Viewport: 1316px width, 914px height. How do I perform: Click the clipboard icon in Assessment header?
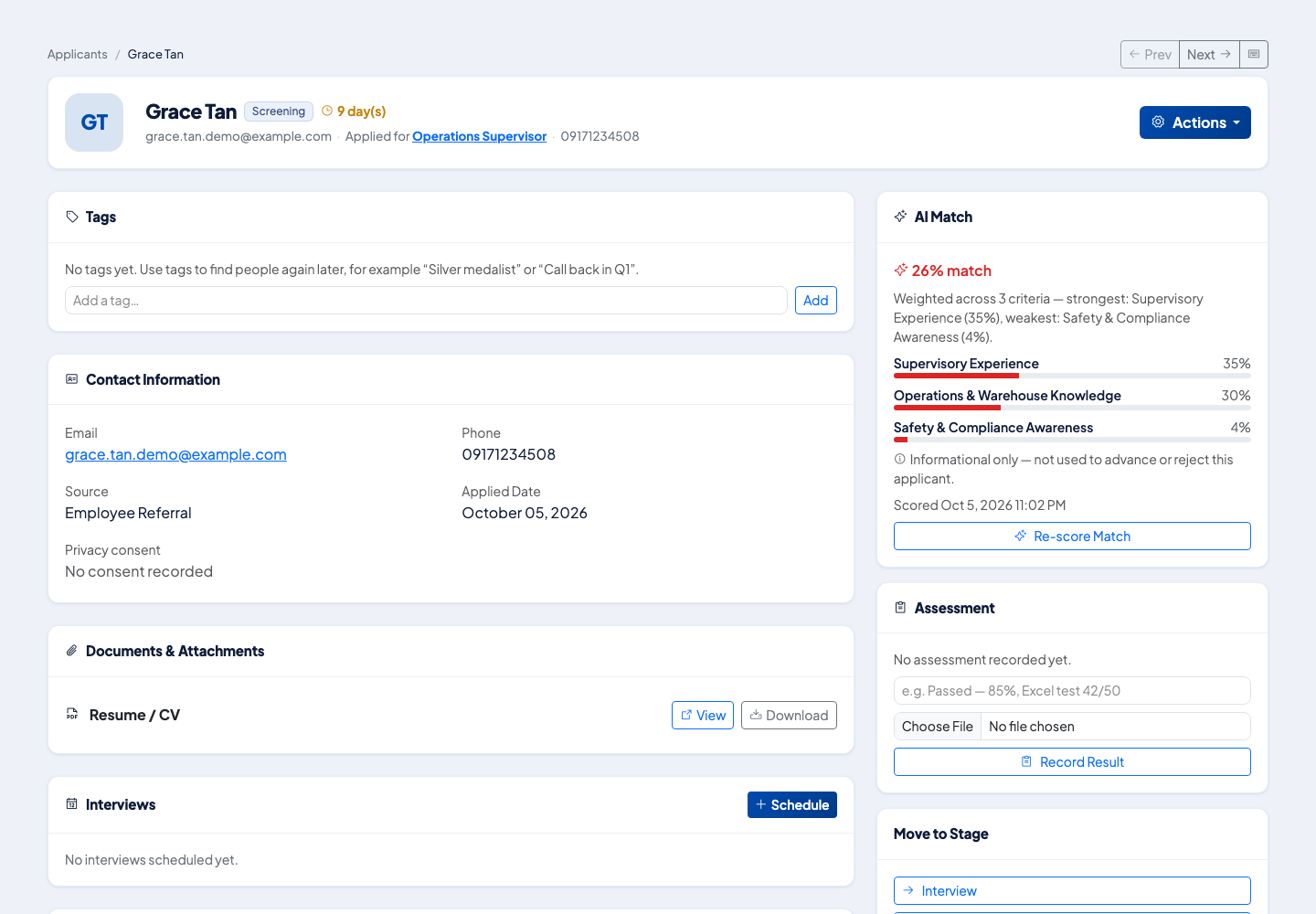900,608
